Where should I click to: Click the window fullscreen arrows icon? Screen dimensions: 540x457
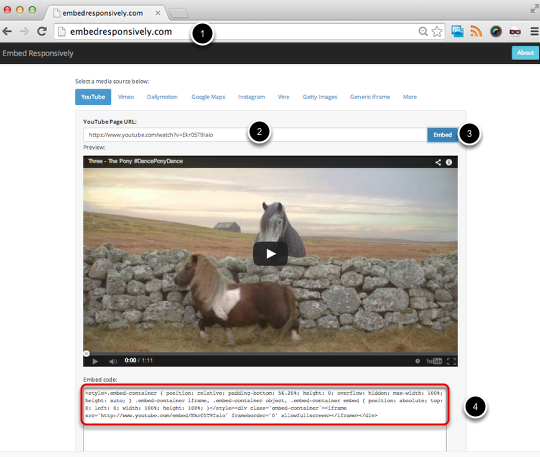pyautogui.click(x=534, y=10)
